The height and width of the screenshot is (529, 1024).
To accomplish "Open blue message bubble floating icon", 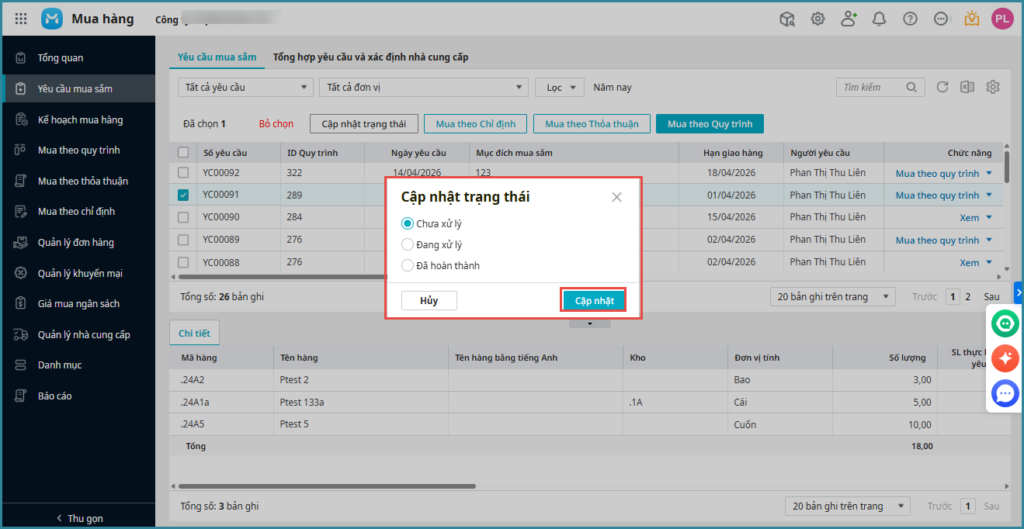I will click(x=1005, y=393).
